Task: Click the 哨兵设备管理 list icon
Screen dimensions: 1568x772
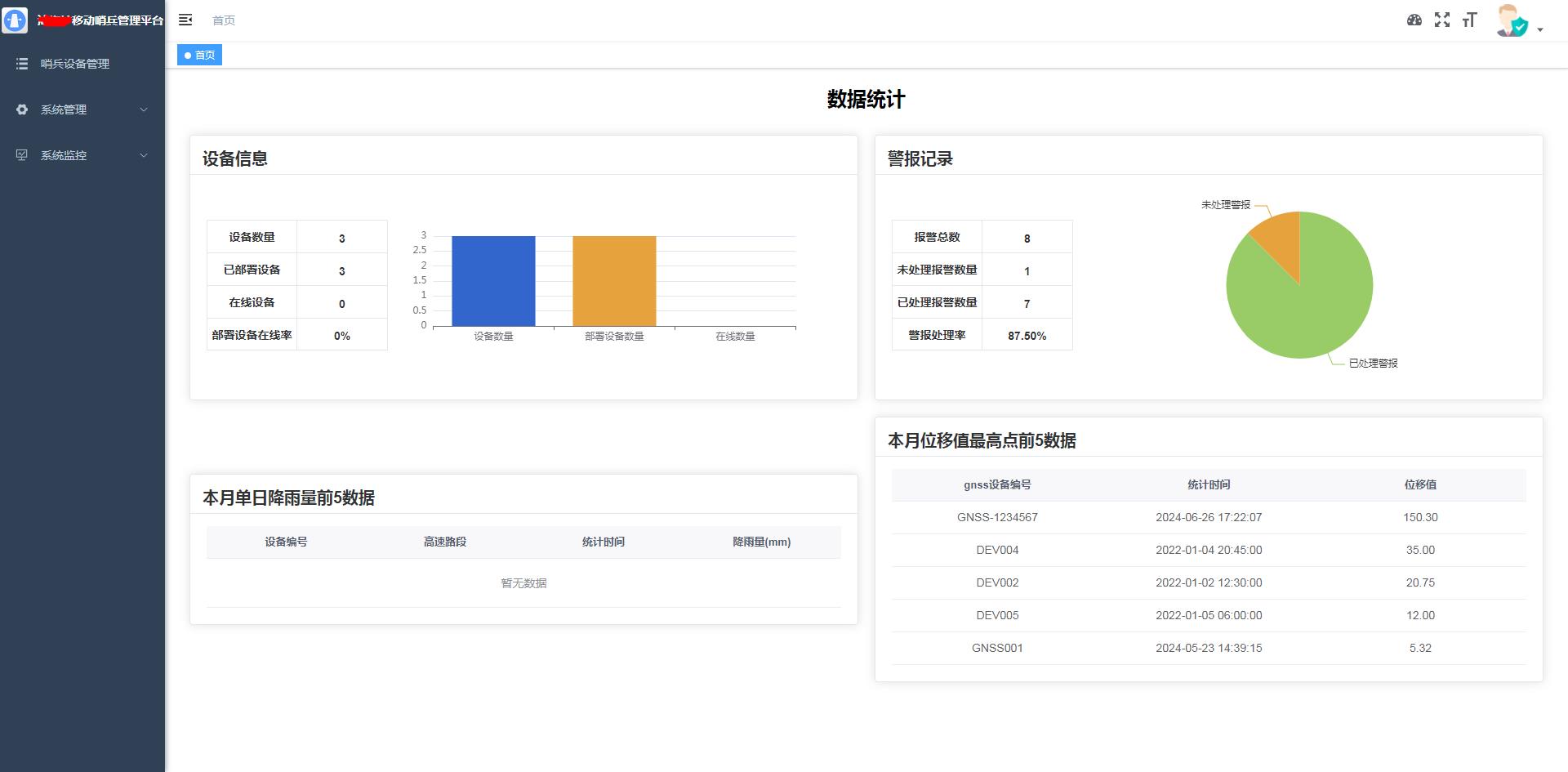Action: (22, 64)
